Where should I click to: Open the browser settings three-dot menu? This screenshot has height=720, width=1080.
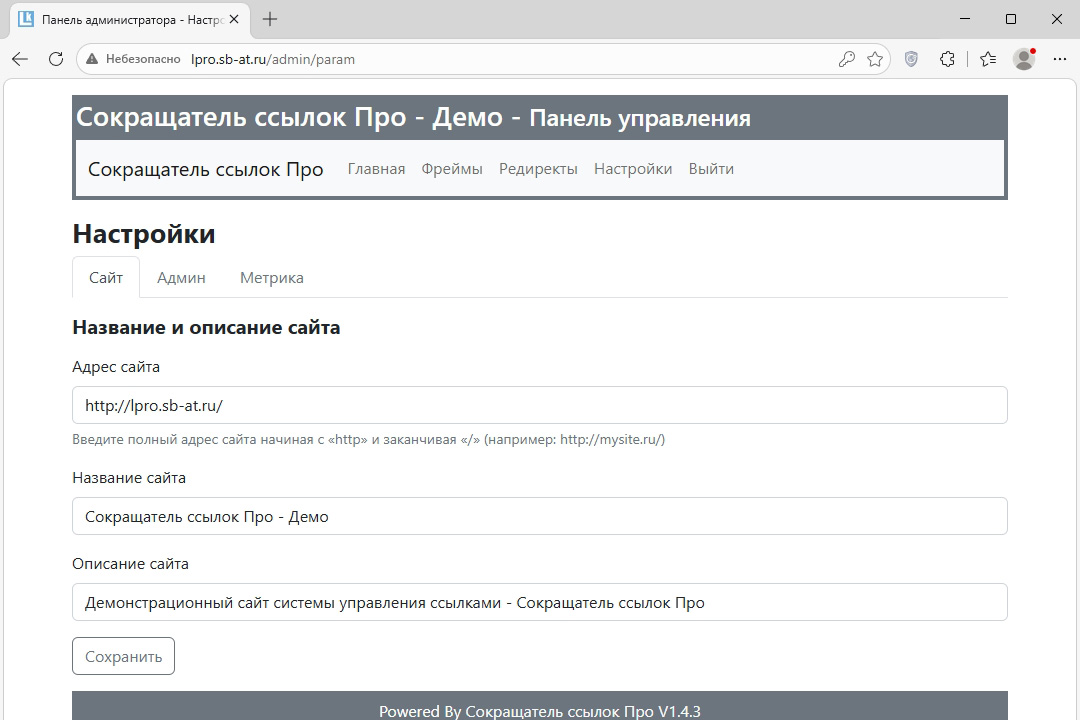click(x=1060, y=59)
